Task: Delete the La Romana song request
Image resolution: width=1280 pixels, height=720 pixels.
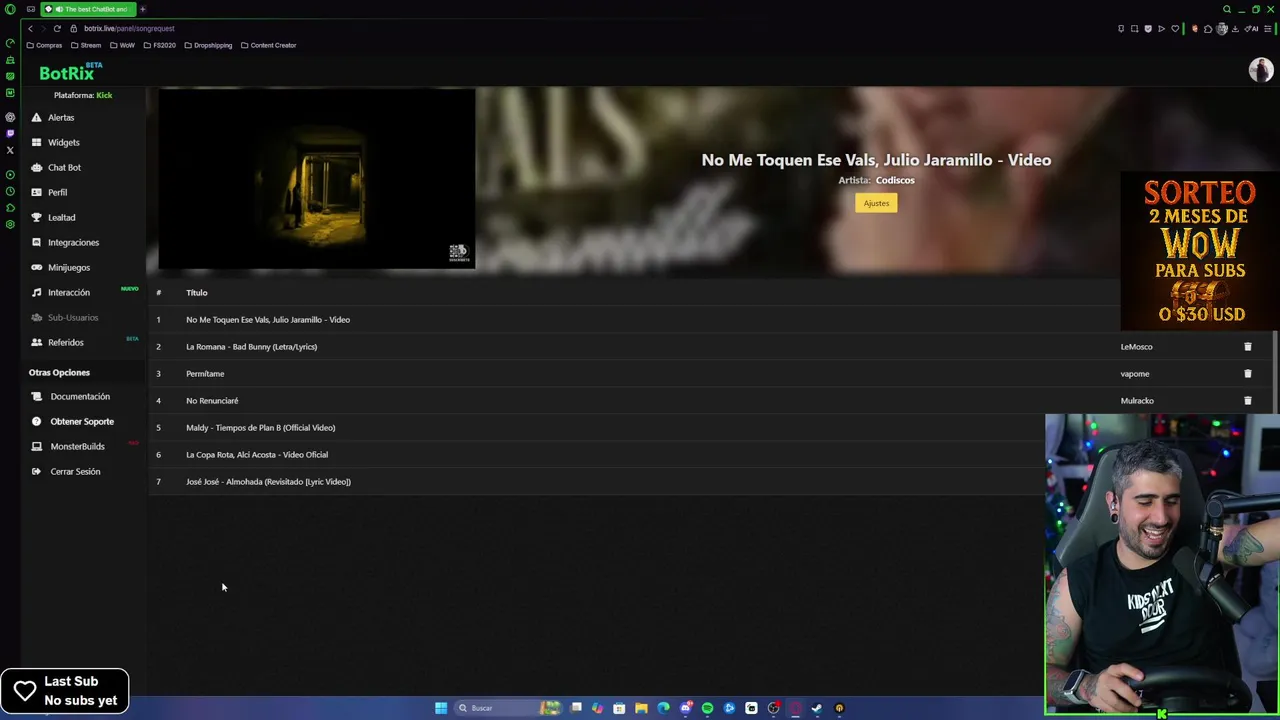Action: click(1247, 347)
